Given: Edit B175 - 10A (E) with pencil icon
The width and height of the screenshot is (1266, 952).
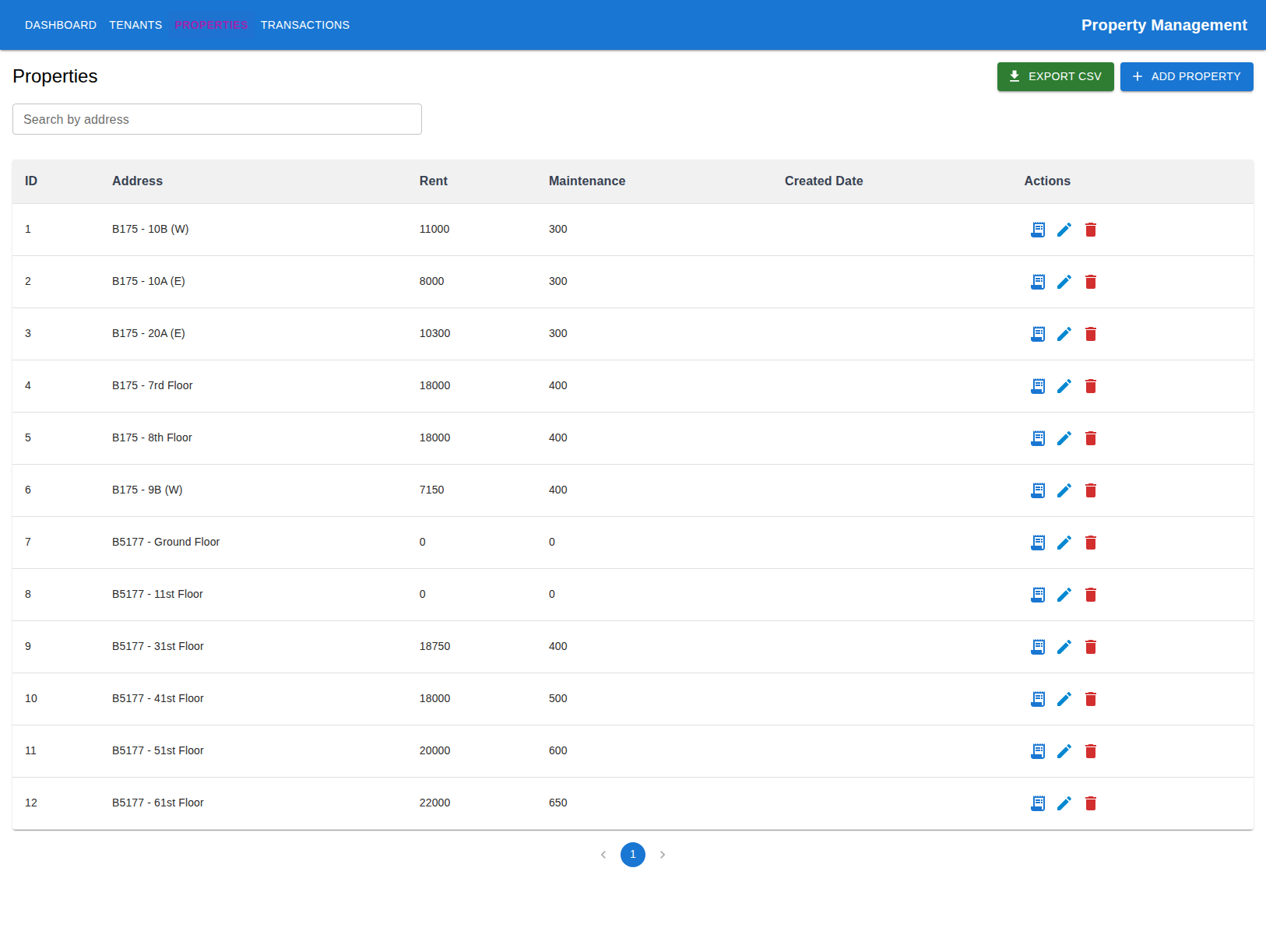Looking at the screenshot, I should (x=1064, y=282).
